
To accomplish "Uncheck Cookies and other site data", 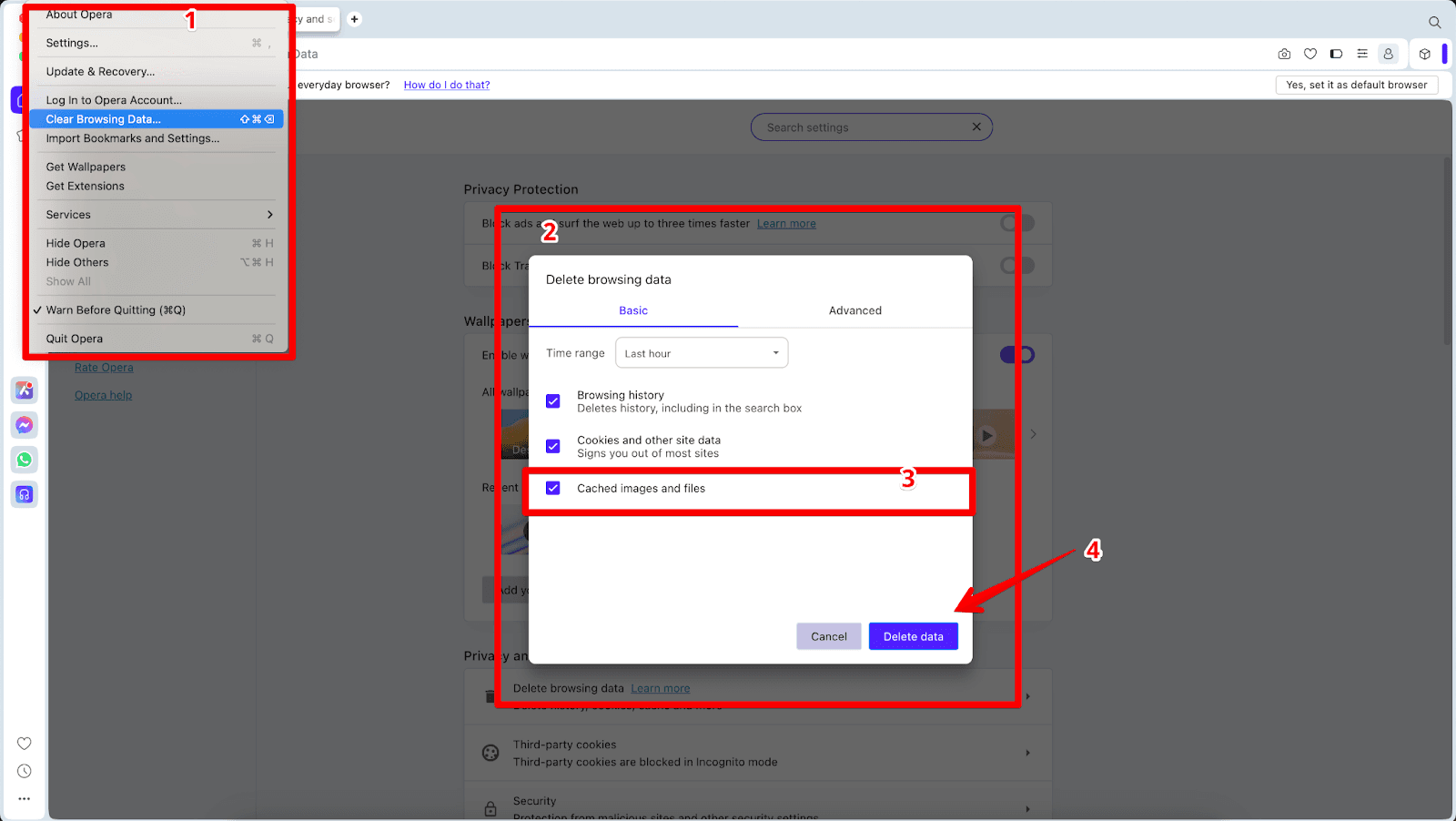I will (553, 446).
